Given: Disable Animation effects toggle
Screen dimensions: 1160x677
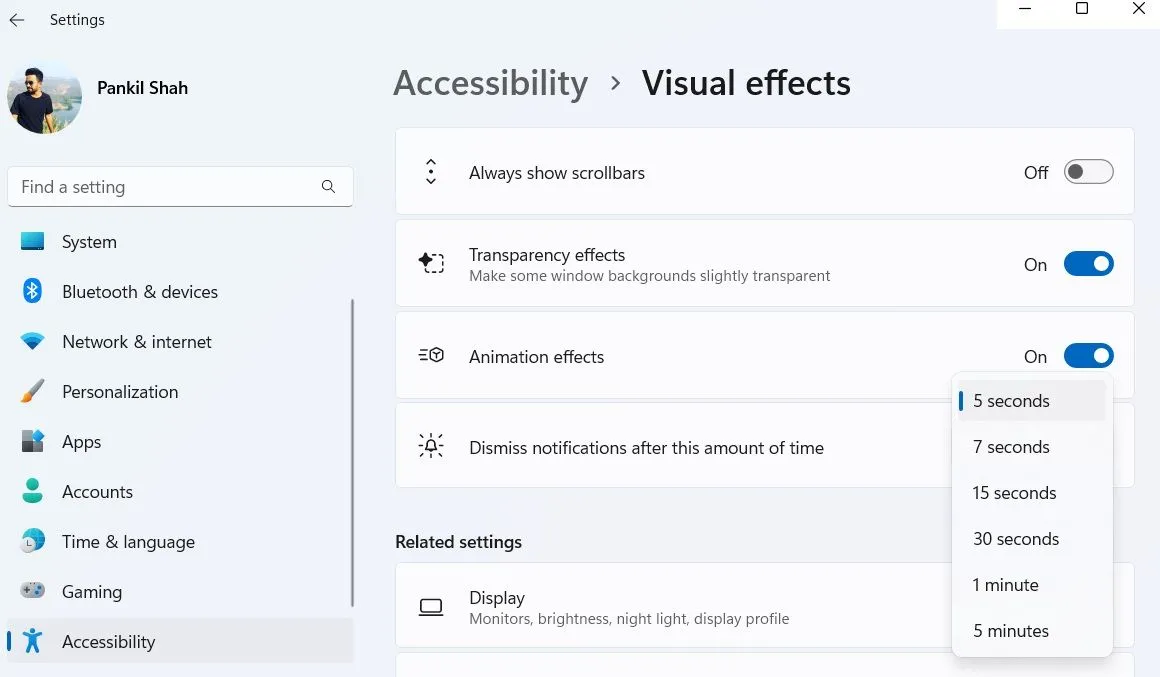Looking at the screenshot, I should pyautogui.click(x=1088, y=356).
